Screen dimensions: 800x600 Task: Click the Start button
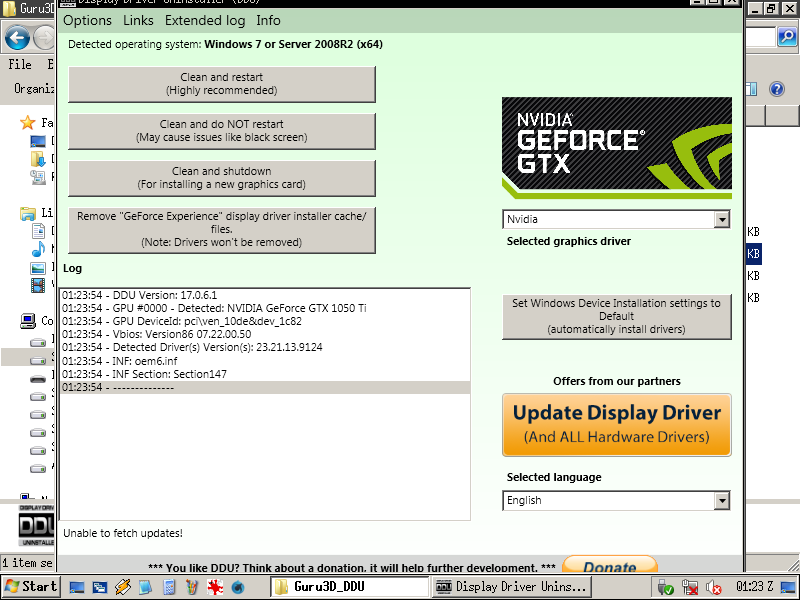tap(31, 587)
